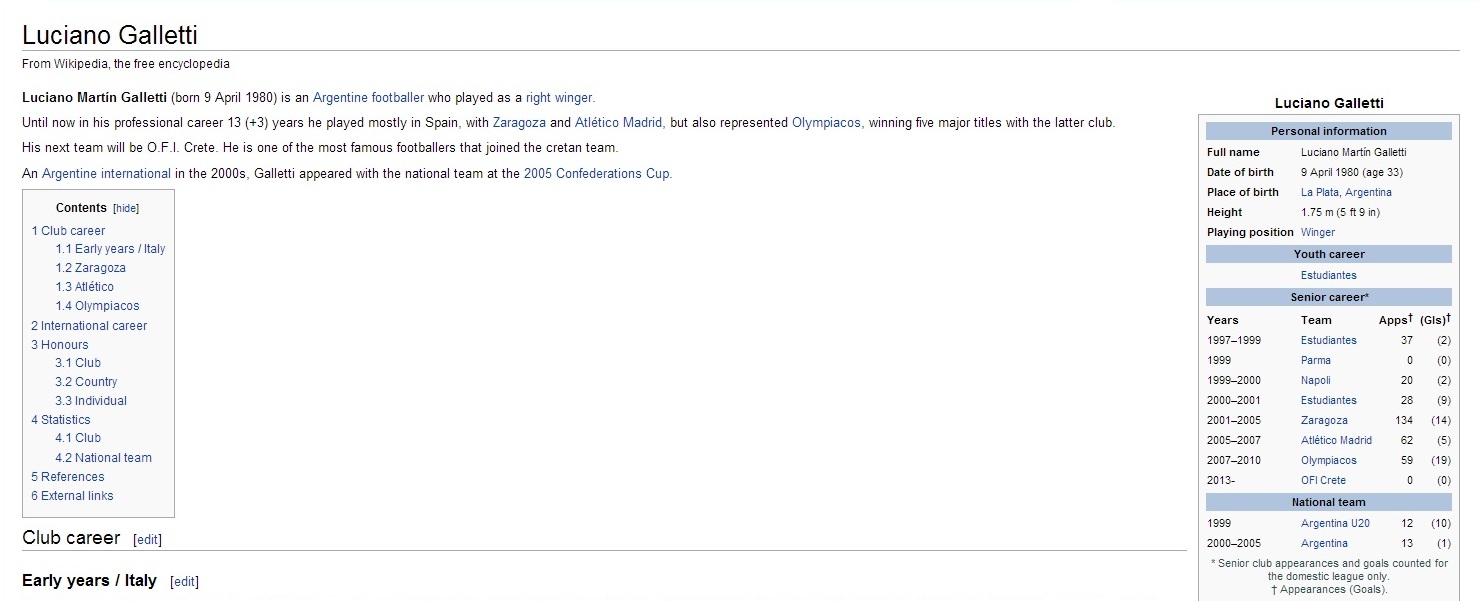Image resolution: width=1481 pixels, height=601 pixels.
Task: Hide the Contents table via [hide] toggle
Action: click(x=126, y=208)
